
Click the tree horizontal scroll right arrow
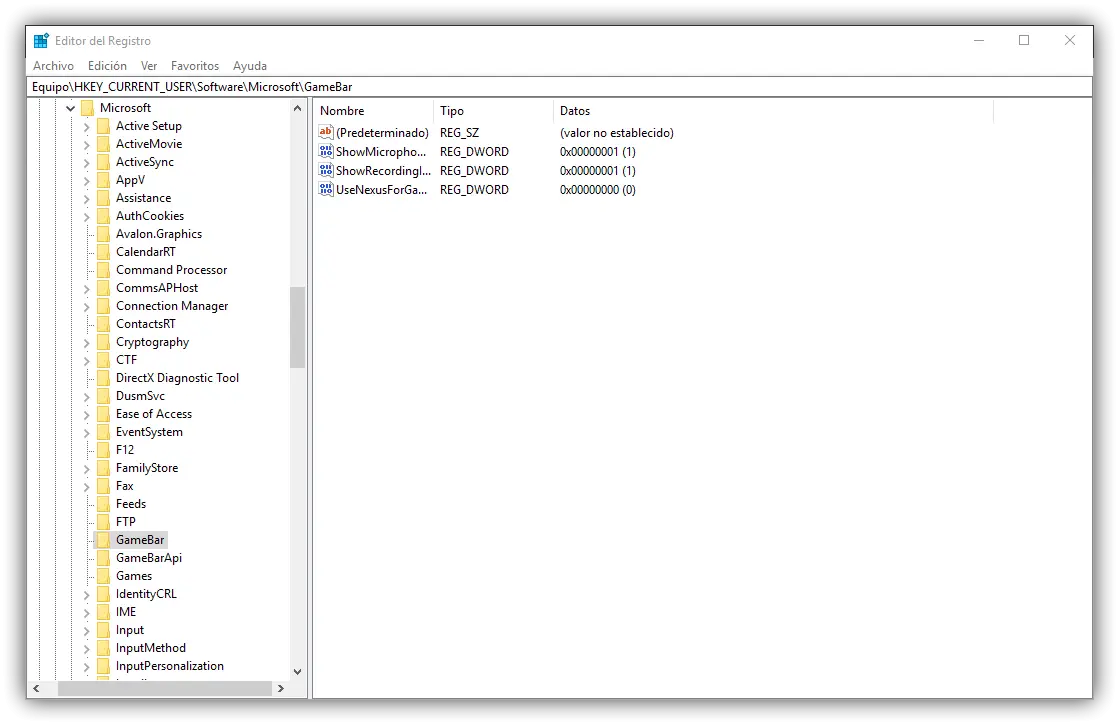(x=281, y=689)
